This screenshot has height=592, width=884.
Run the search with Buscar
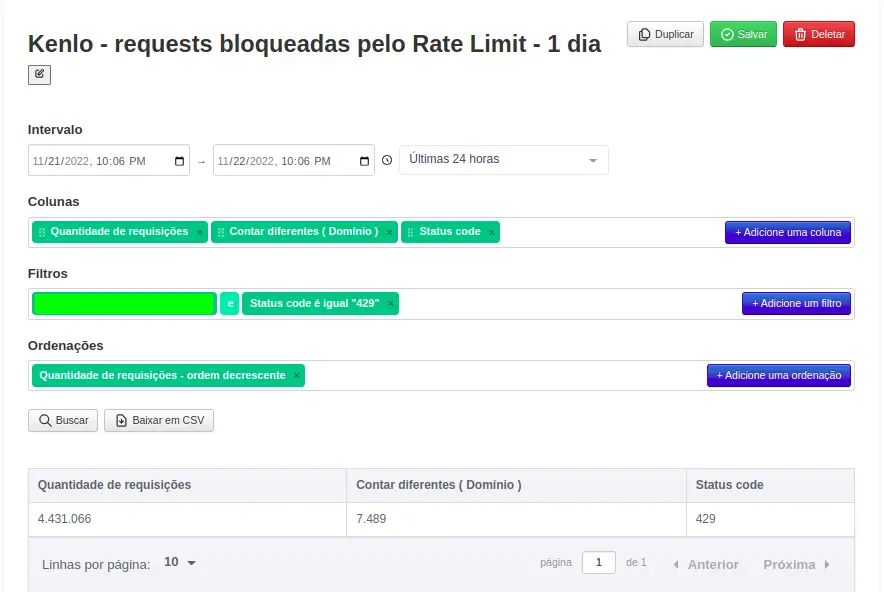click(62, 420)
